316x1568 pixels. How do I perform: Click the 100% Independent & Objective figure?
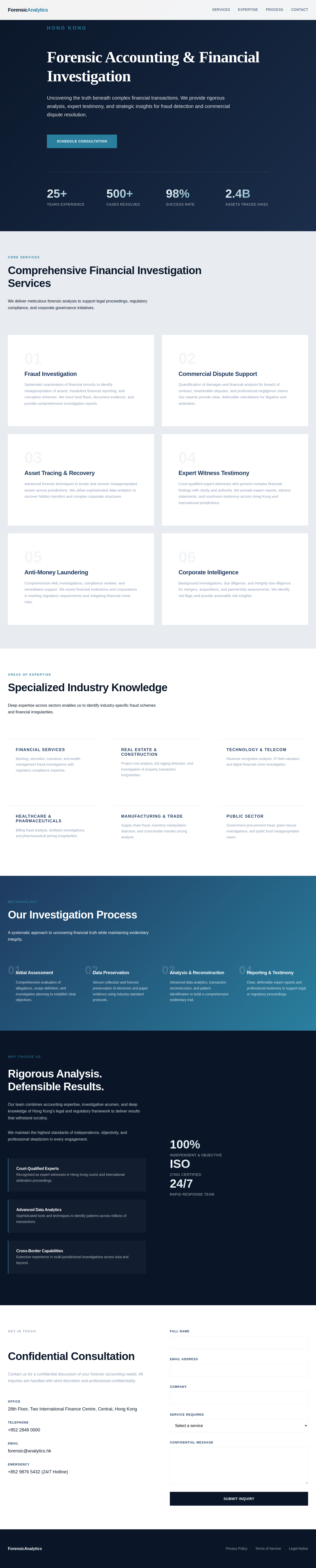[196, 1147]
